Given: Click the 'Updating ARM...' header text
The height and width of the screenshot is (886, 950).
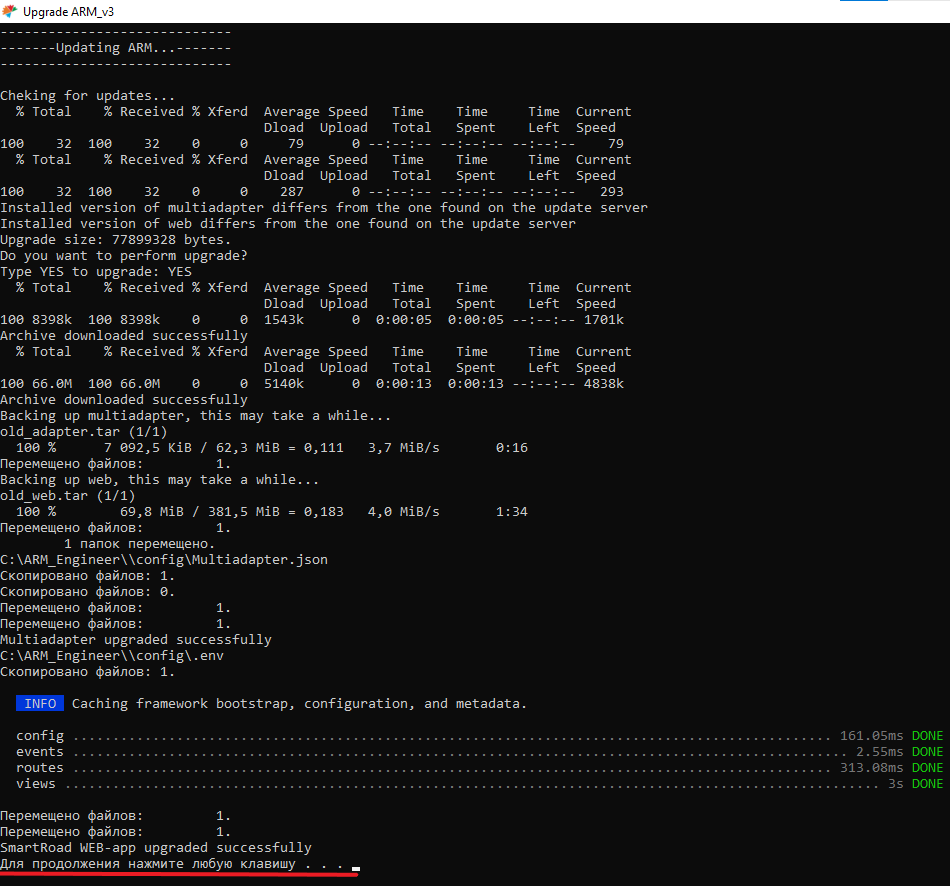Looking at the screenshot, I should click(x=116, y=48).
